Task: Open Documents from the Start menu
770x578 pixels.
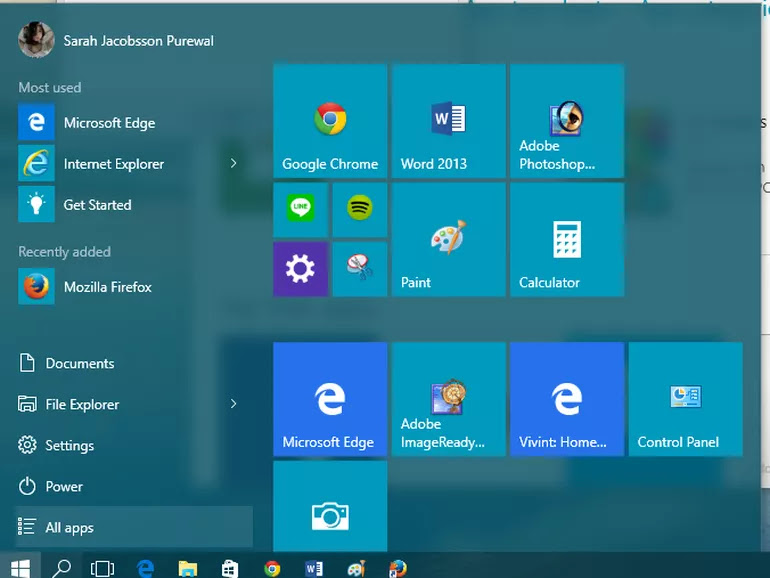Action: (x=133, y=363)
